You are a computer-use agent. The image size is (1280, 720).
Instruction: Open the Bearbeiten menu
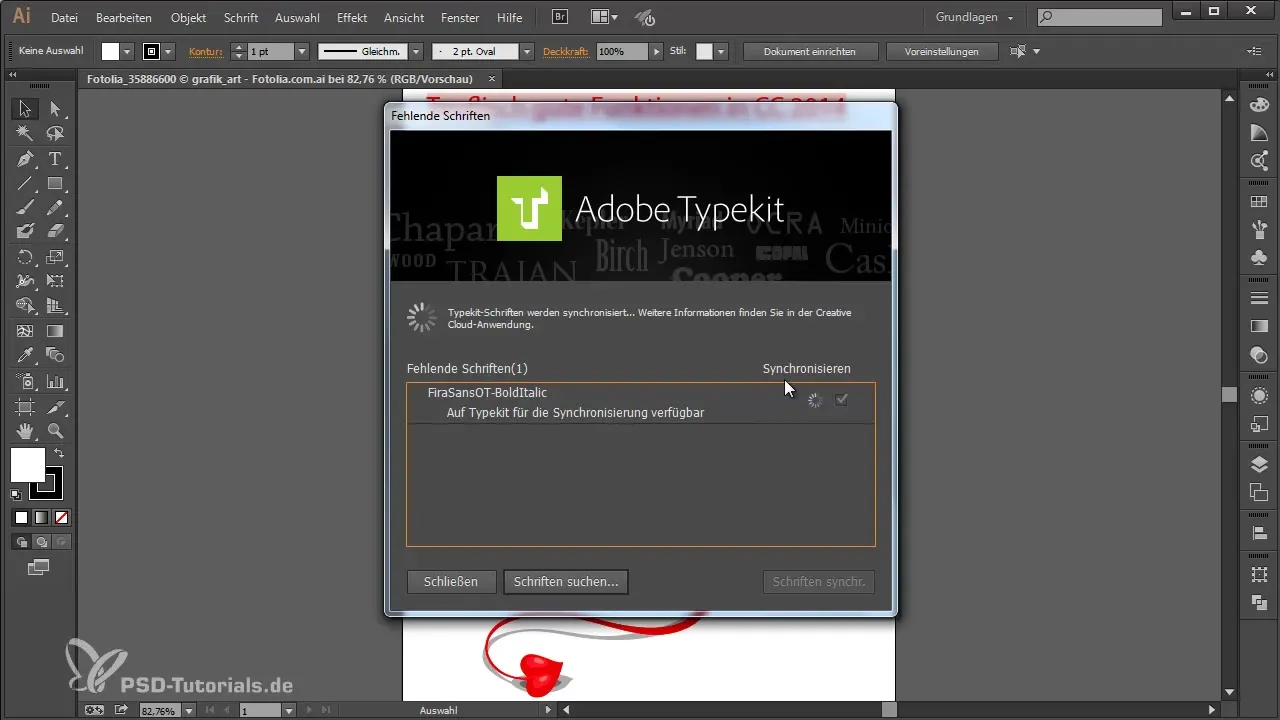tap(124, 18)
